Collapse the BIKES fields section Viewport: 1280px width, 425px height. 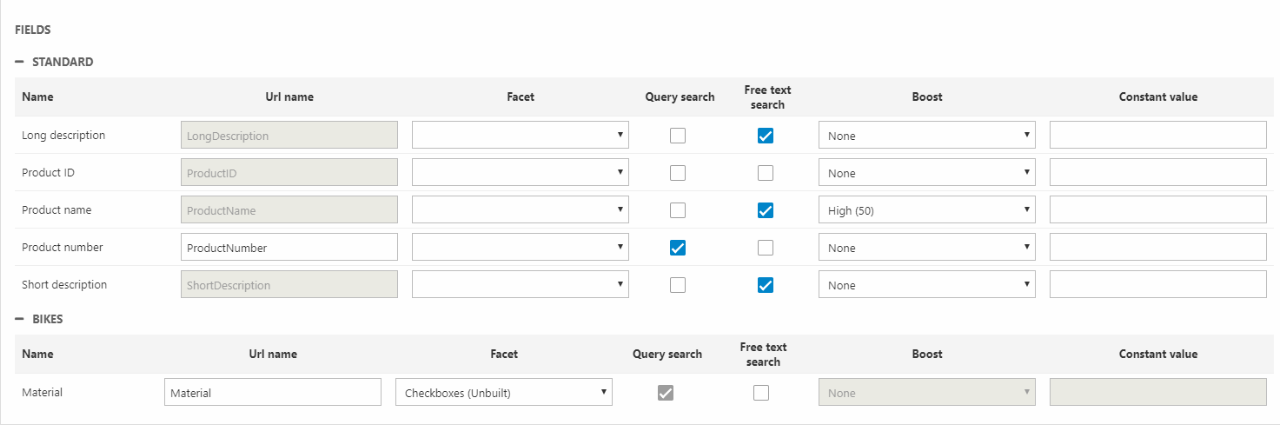tap(20, 319)
